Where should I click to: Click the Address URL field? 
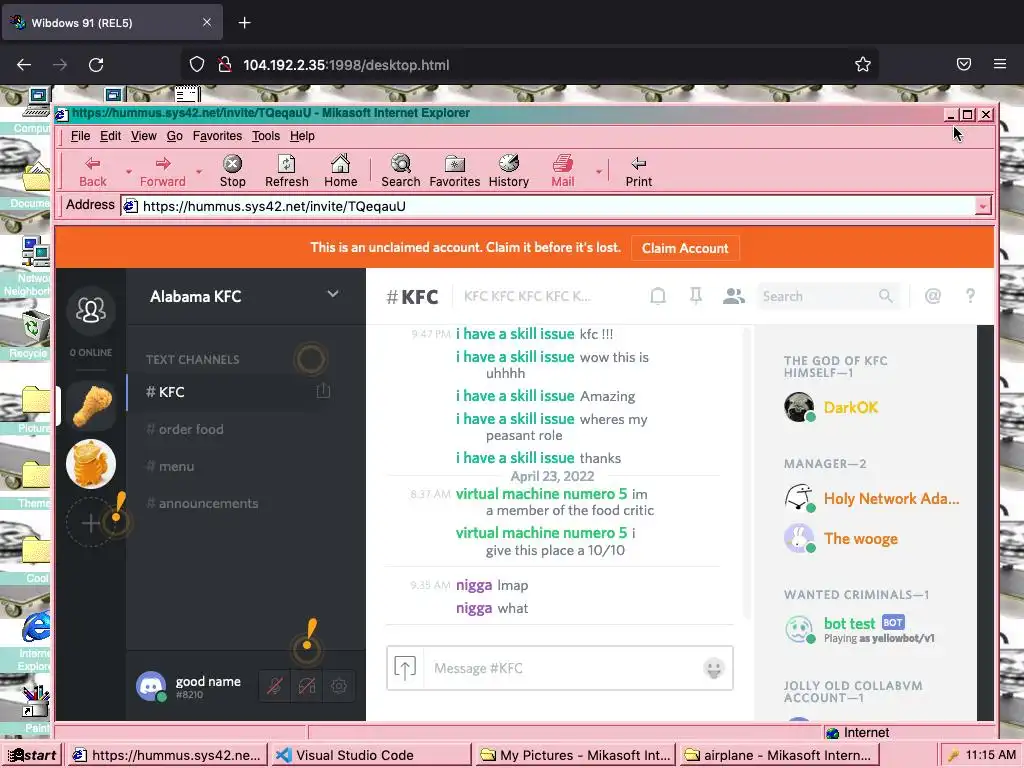click(x=549, y=206)
